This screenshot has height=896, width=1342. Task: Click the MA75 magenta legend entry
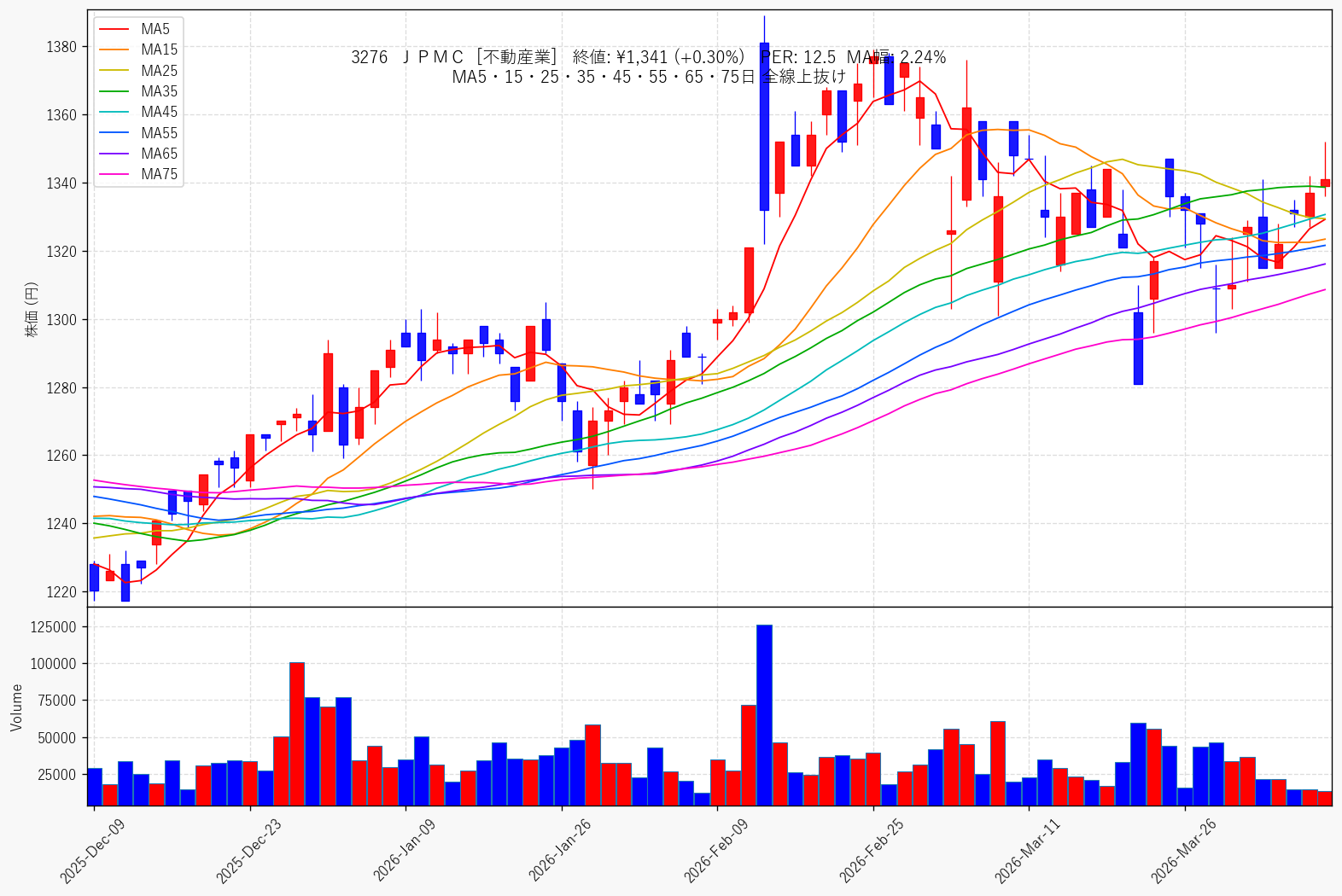pos(138,174)
